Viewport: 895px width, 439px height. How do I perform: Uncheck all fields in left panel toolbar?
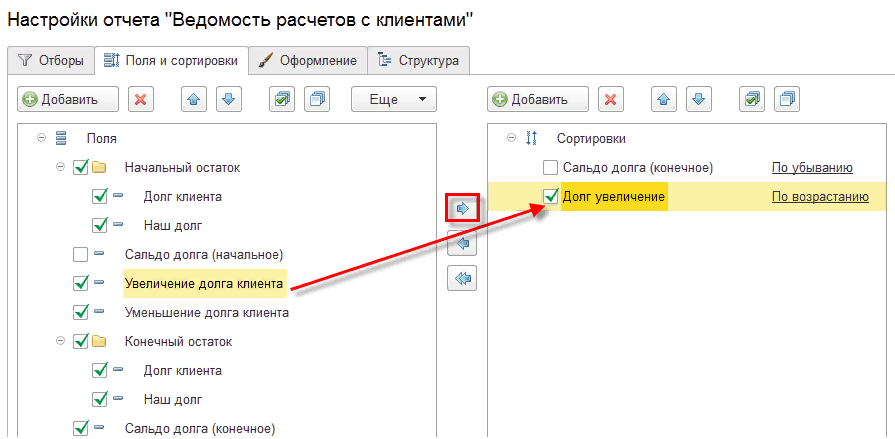[317, 99]
